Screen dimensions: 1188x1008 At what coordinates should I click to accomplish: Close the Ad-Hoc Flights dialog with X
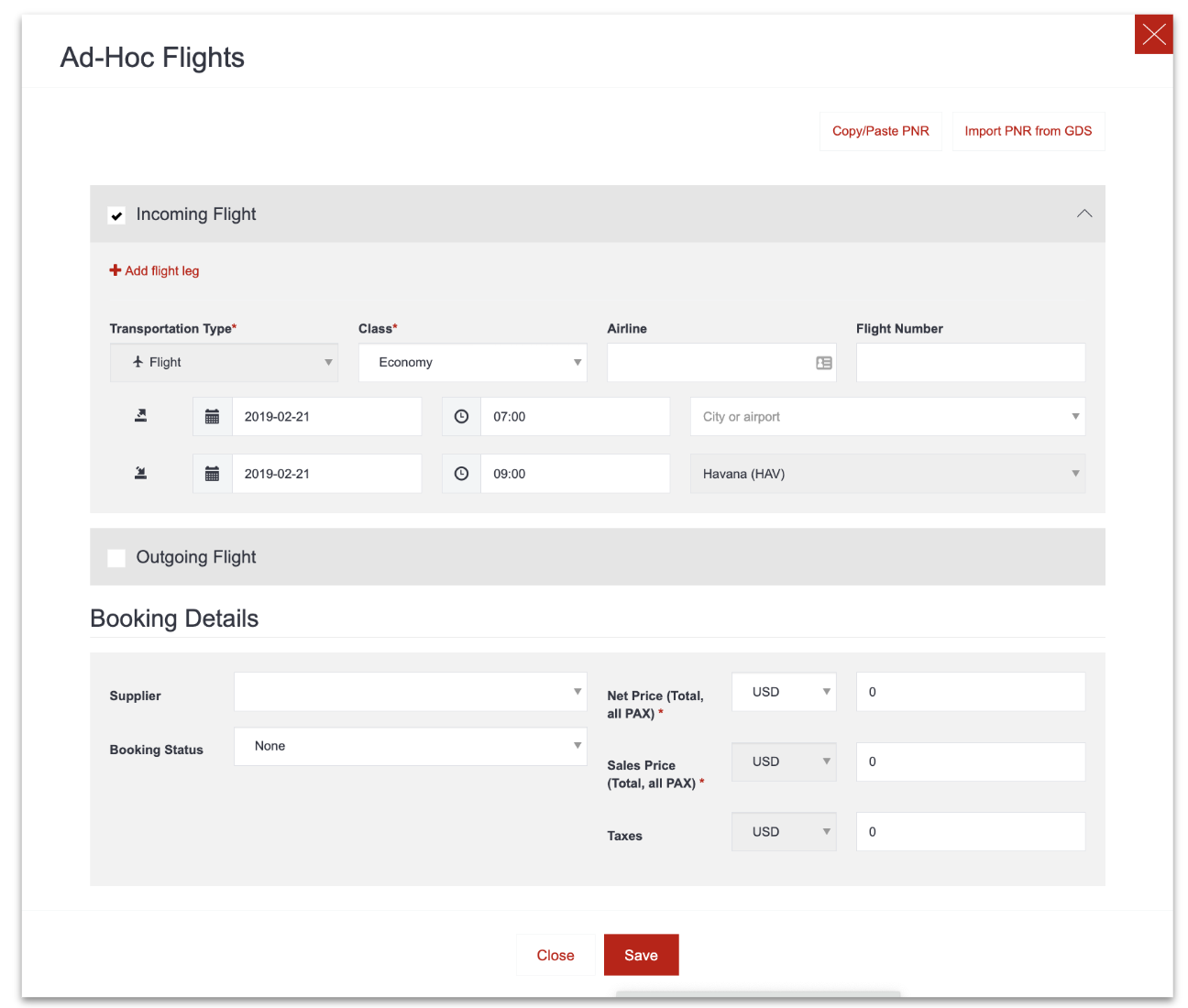pos(1153,35)
